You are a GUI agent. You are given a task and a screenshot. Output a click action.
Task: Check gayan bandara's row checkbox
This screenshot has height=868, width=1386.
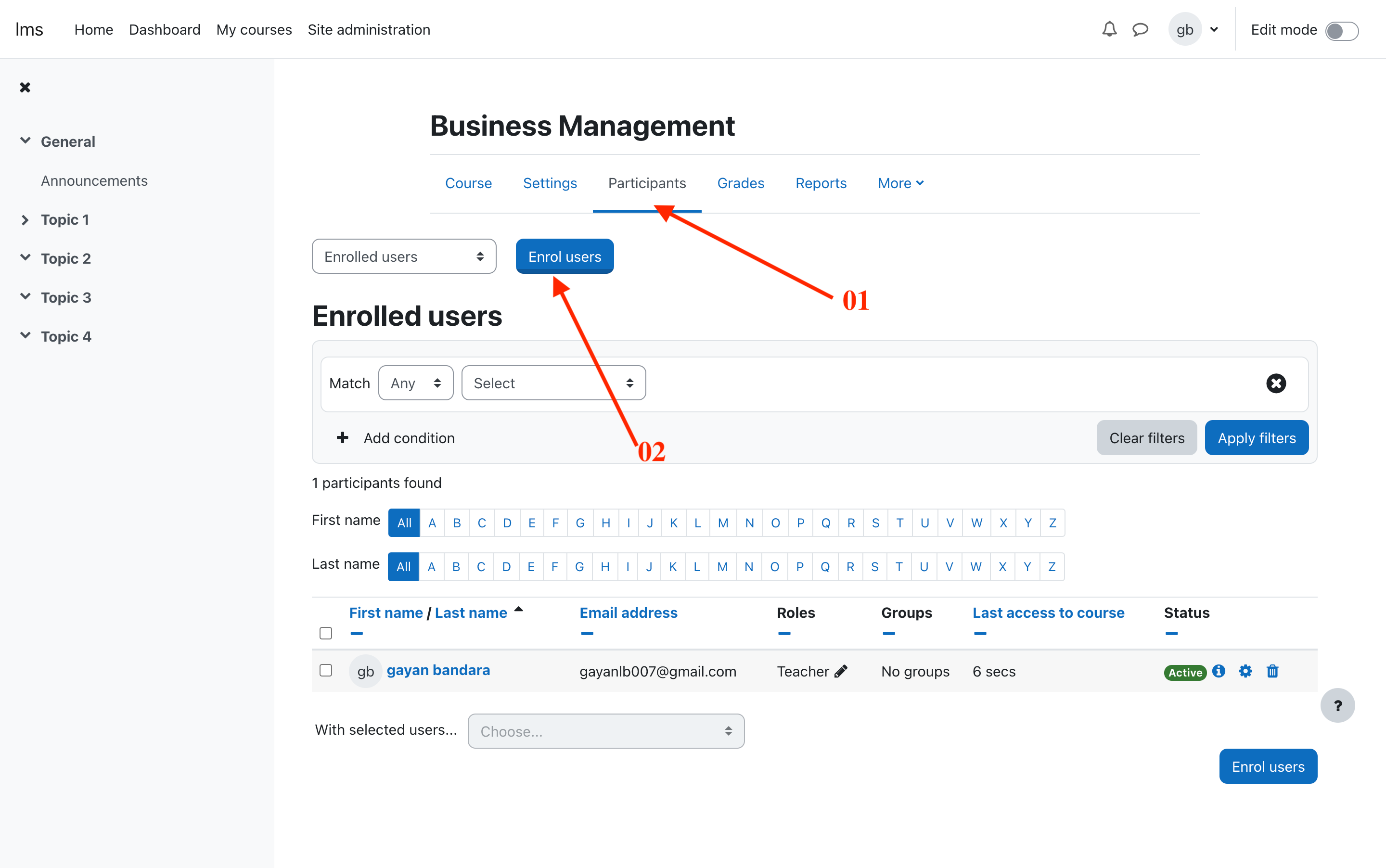tap(325, 671)
